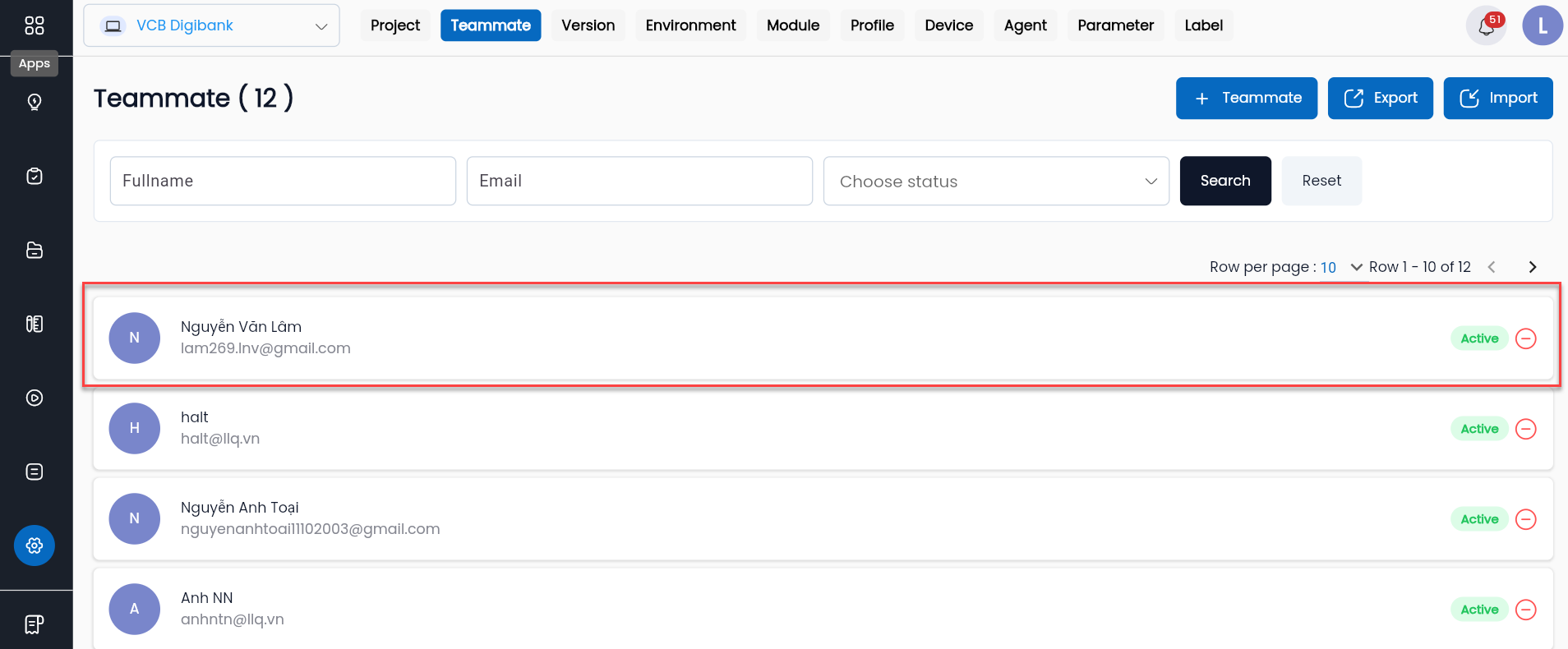Open notifications bell with 51 badge
1568x649 pixels.
pos(1487,25)
